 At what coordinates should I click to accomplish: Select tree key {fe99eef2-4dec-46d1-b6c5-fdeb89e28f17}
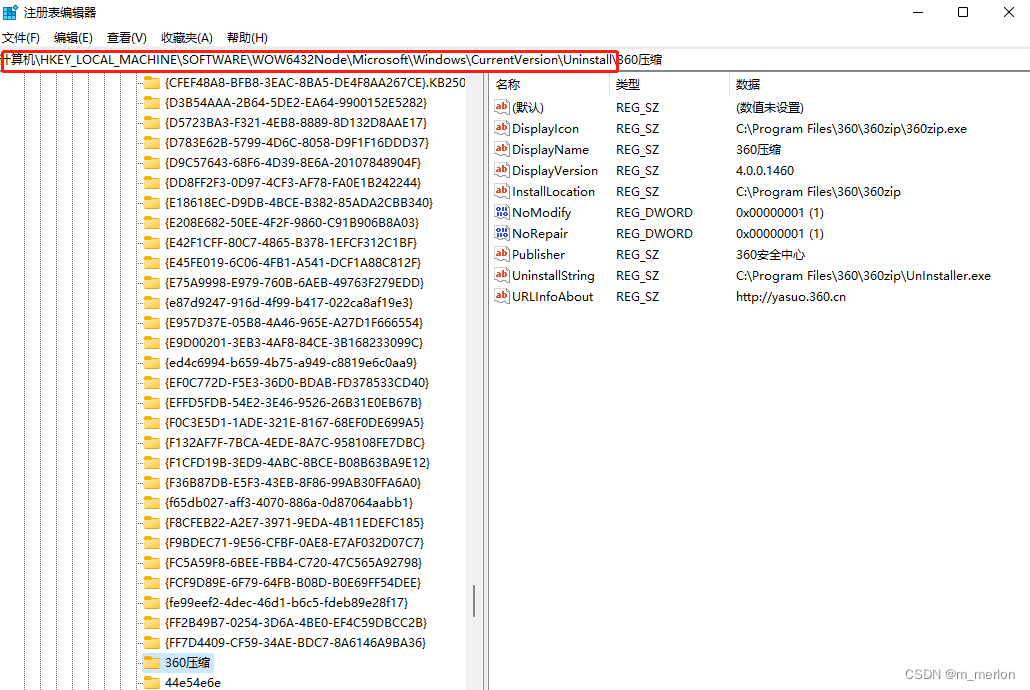(x=286, y=603)
